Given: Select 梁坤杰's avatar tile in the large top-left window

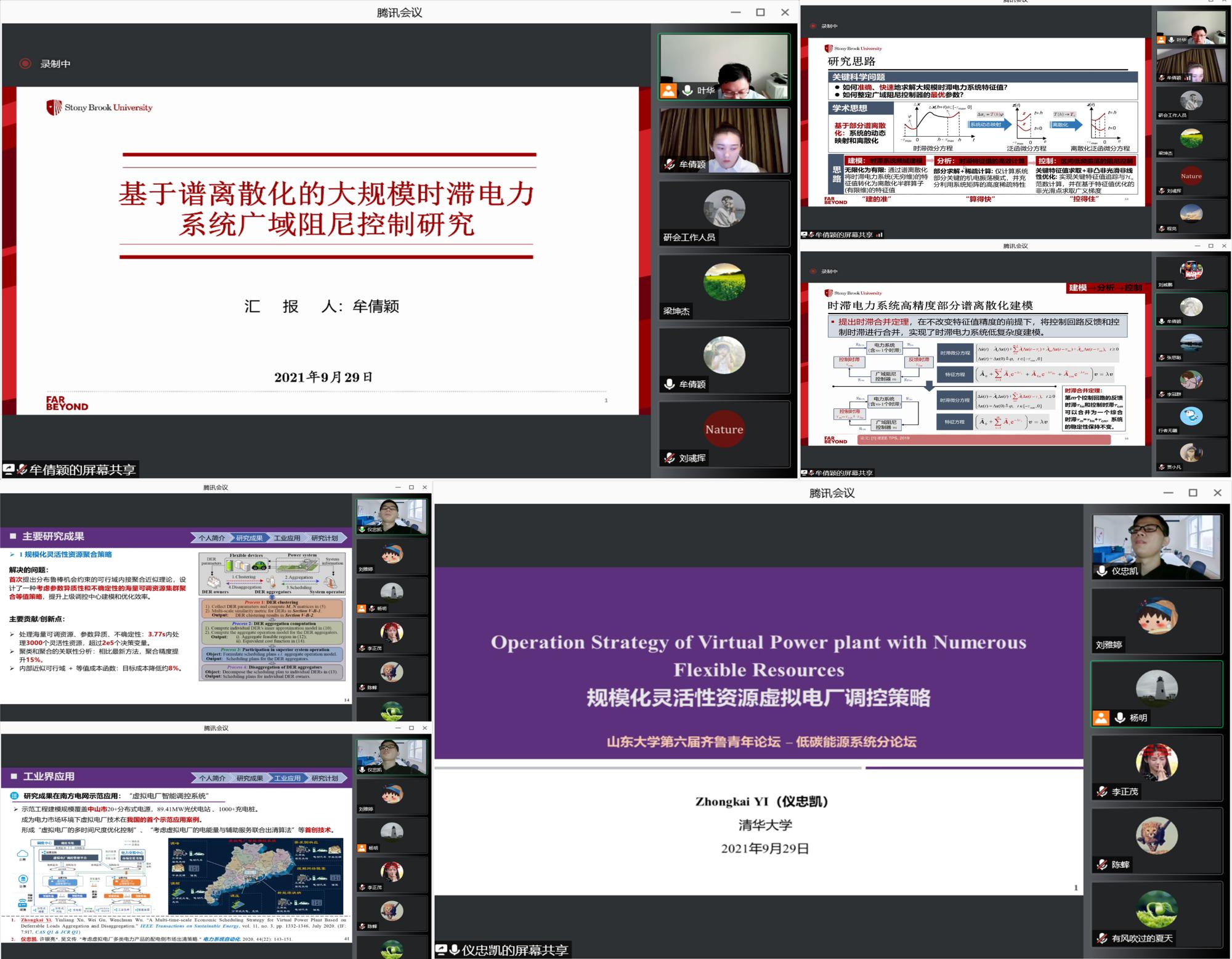Looking at the screenshot, I should click(x=724, y=282).
